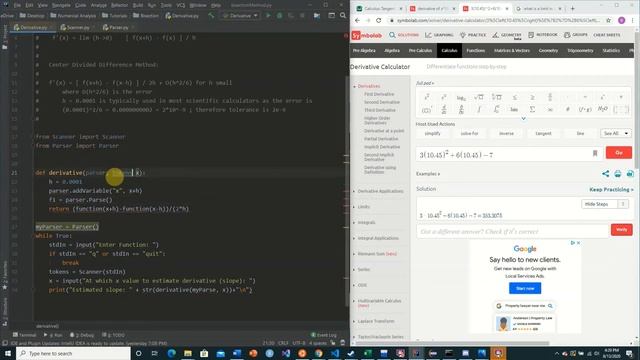Click the share icon under the input

(605, 174)
